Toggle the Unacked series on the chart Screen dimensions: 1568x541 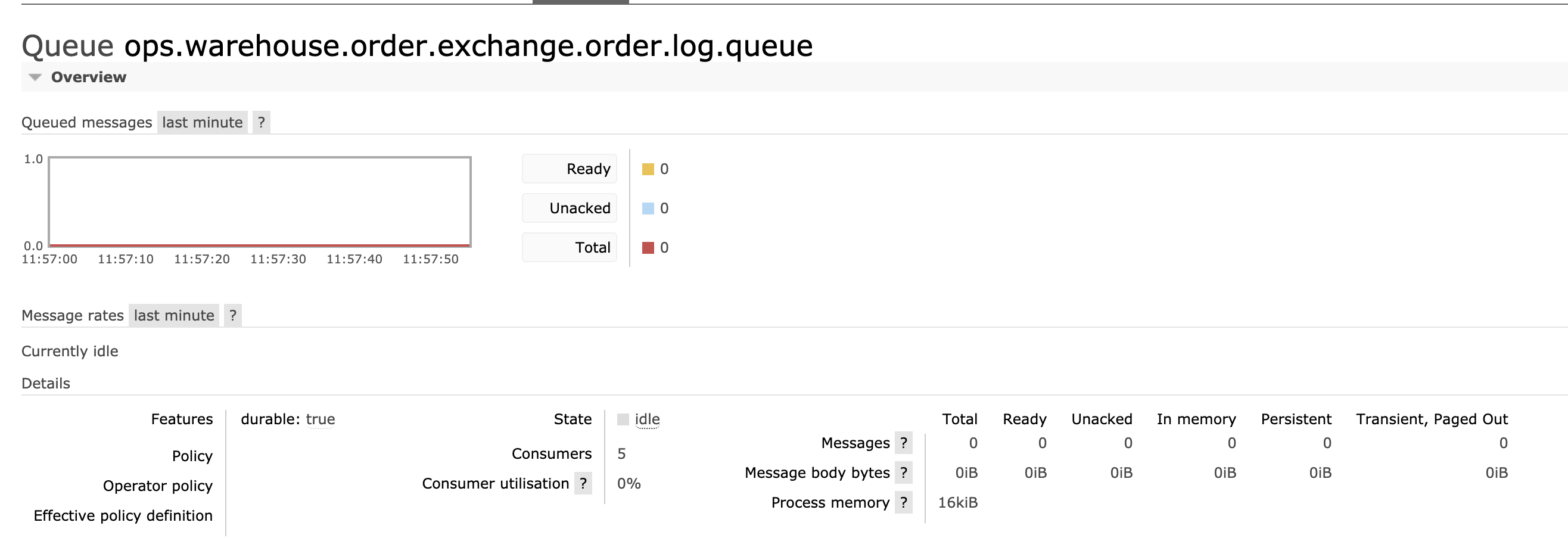568,207
